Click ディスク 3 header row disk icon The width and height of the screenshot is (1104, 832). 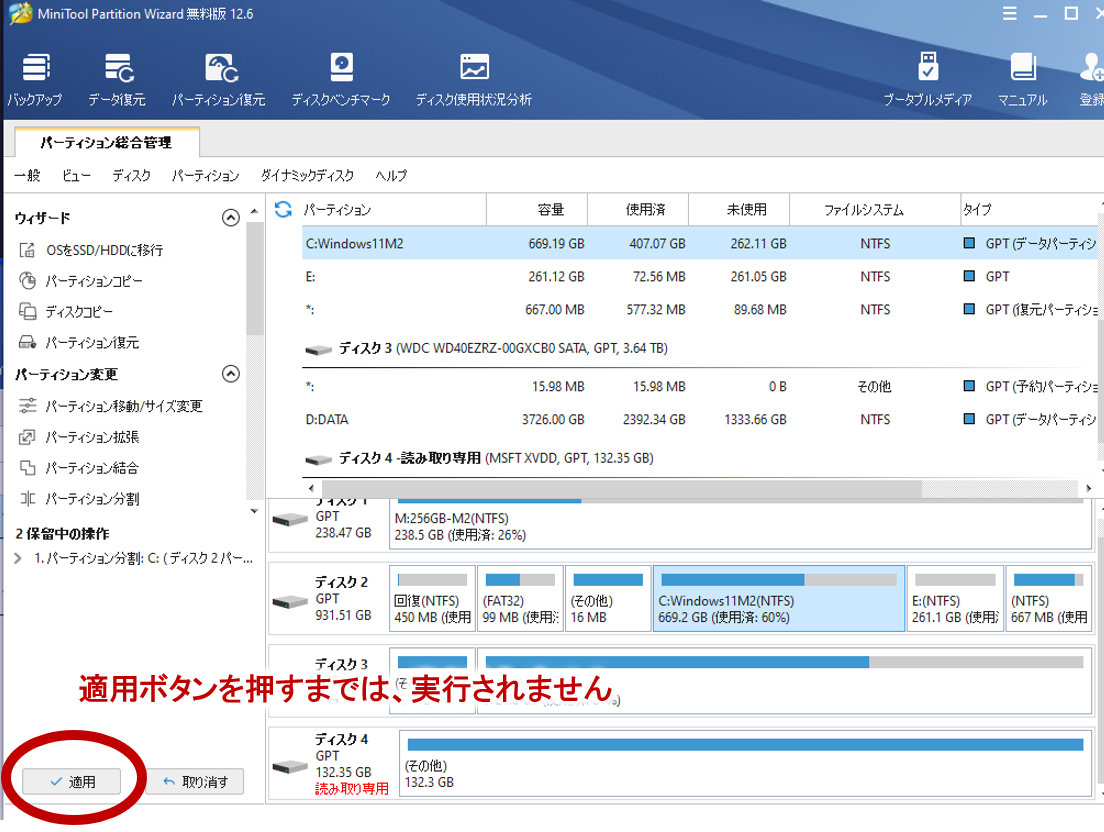pos(318,349)
